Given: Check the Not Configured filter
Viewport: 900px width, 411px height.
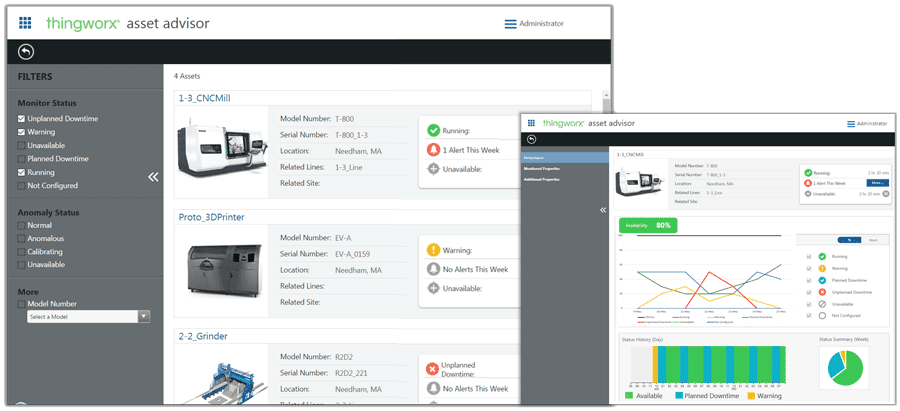Looking at the screenshot, I should coord(21,185).
